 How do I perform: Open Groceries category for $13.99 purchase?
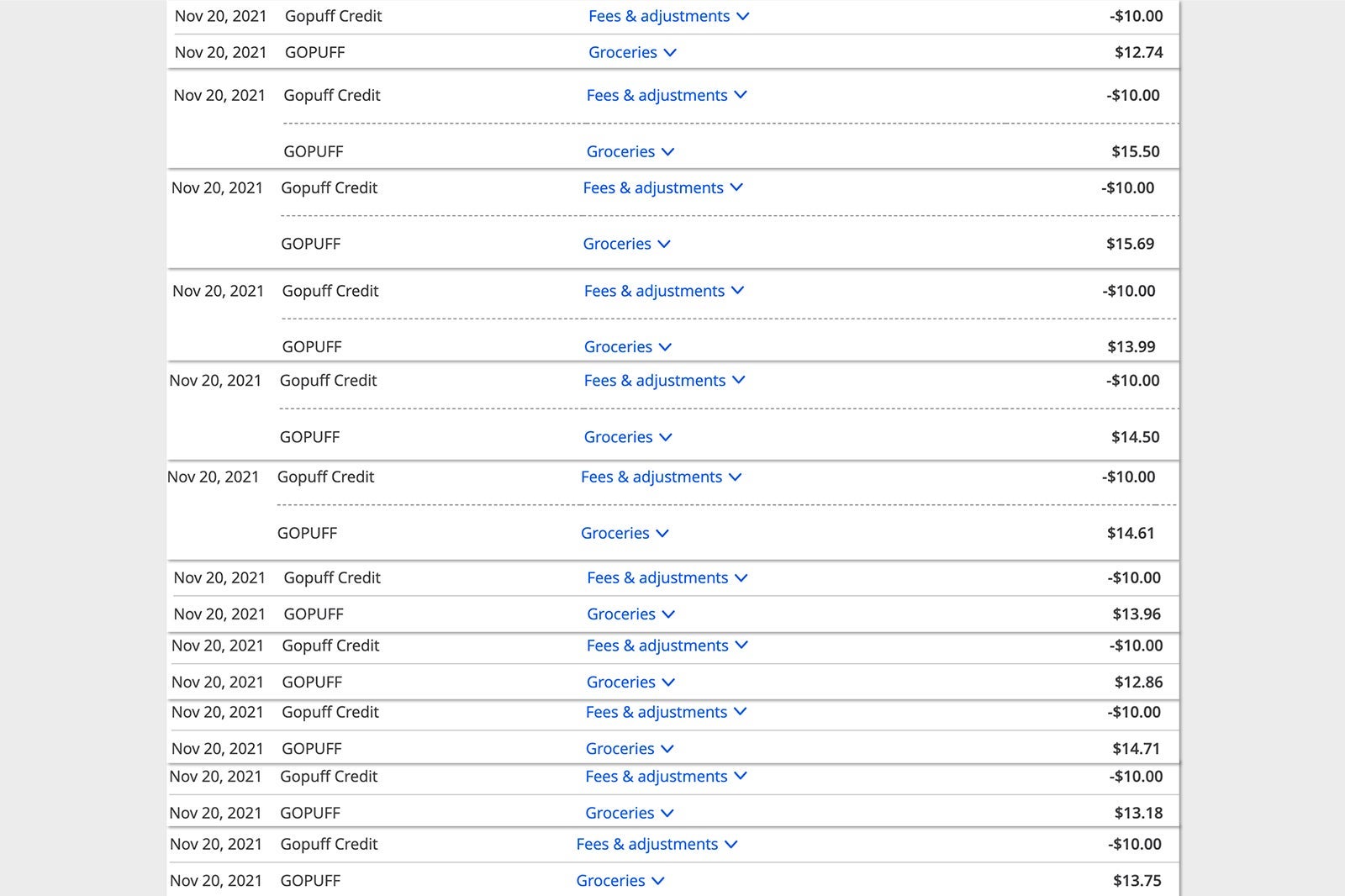pyautogui.click(x=628, y=346)
